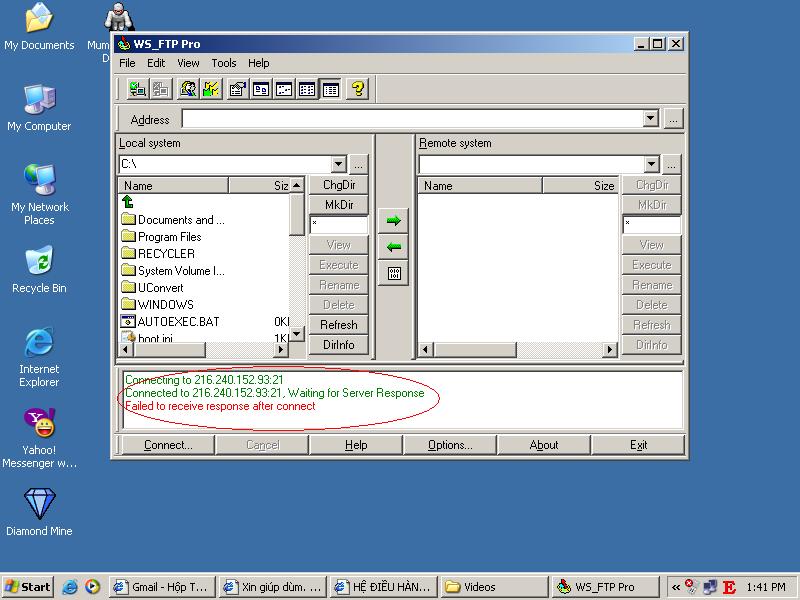Toggle the details view toolbar button
The width and height of the screenshot is (800, 600).
(x=331, y=90)
